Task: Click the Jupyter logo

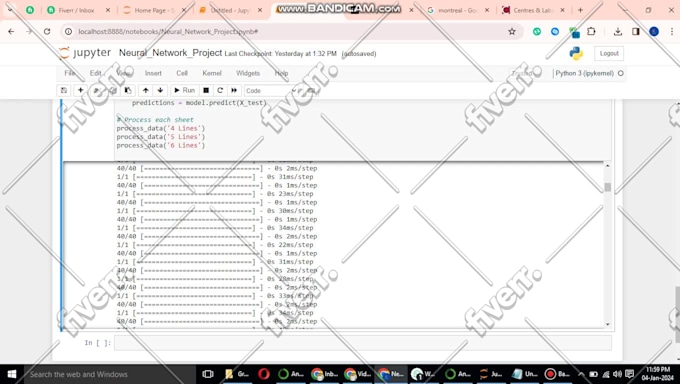Action: [85, 53]
